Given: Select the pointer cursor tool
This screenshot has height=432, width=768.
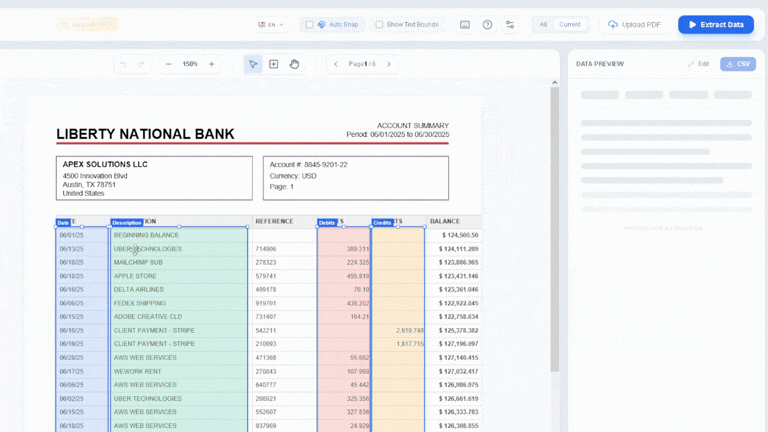Looking at the screenshot, I should pyautogui.click(x=254, y=64).
